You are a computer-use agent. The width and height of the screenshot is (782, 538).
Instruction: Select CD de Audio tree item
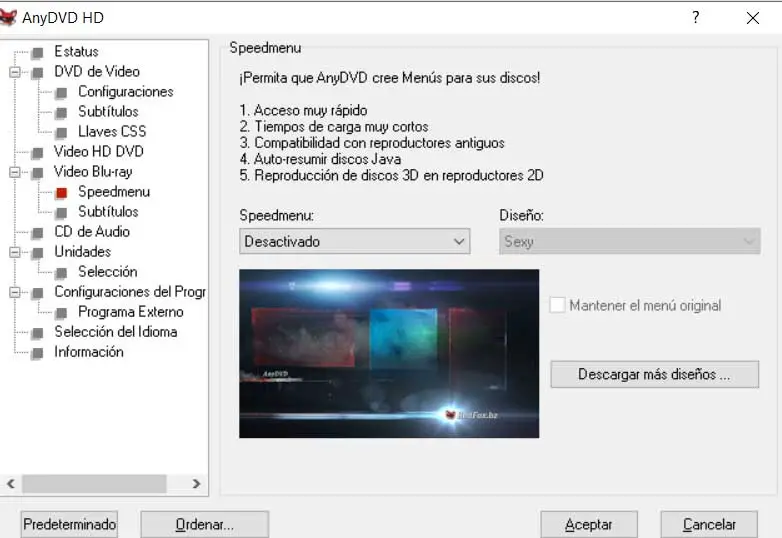coord(92,232)
